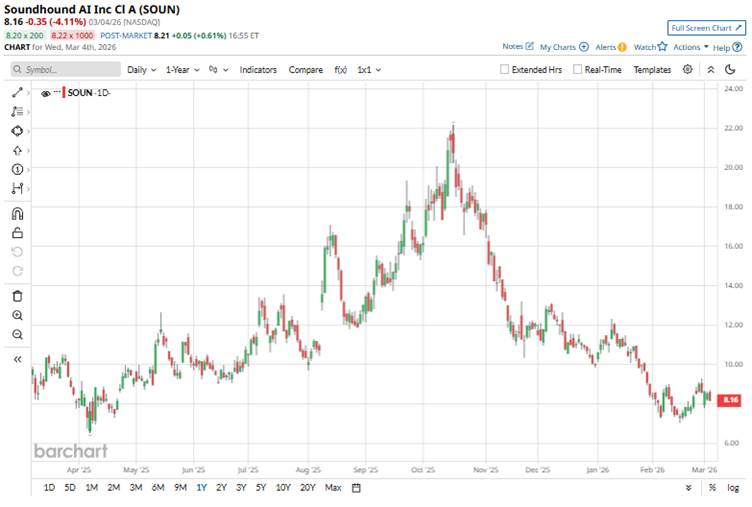Screen dimensions: 752x507
Task: Click the Full Screen Chart button
Action: pyautogui.click(x=706, y=28)
